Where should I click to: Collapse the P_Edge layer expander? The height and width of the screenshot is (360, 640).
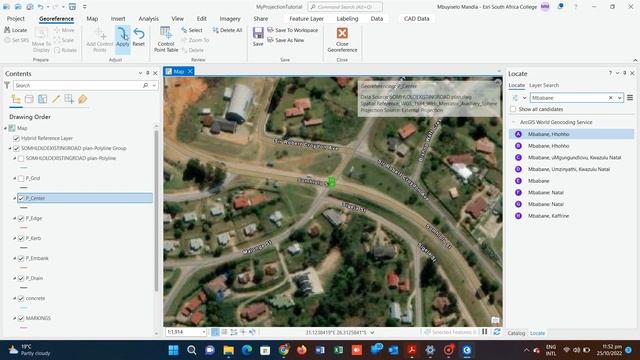tap(15, 218)
